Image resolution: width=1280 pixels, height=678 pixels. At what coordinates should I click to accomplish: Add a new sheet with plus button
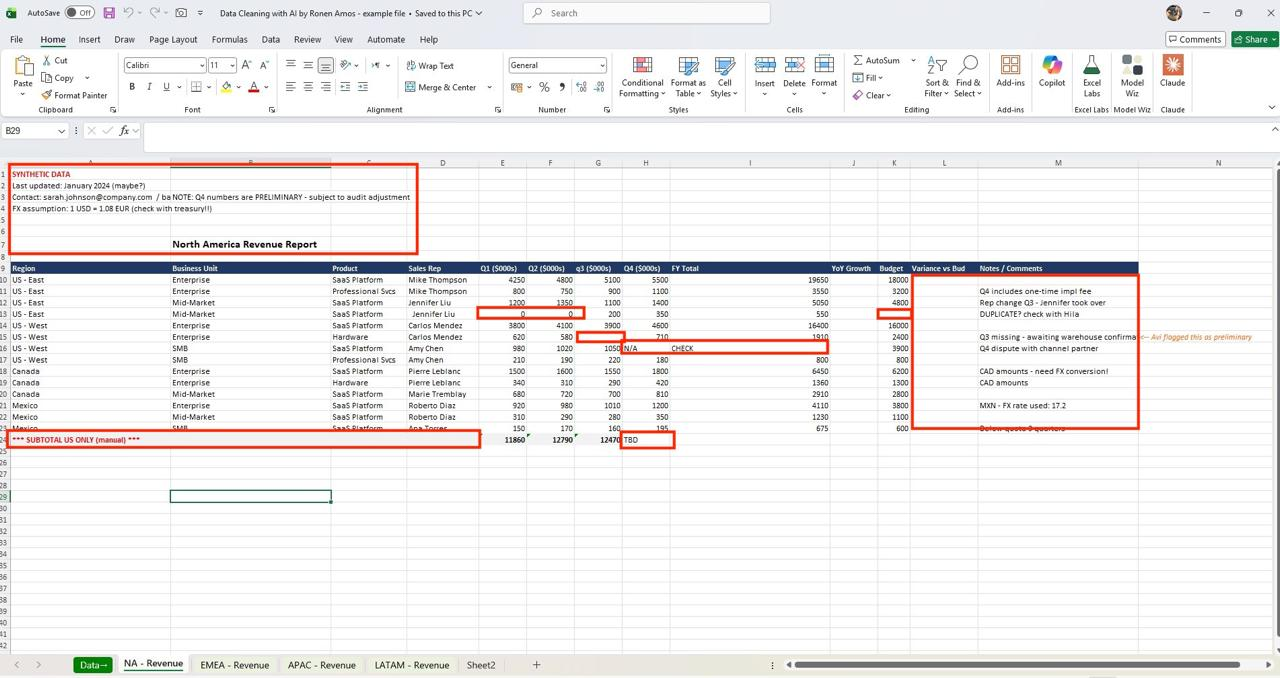(x=536, y=665)
